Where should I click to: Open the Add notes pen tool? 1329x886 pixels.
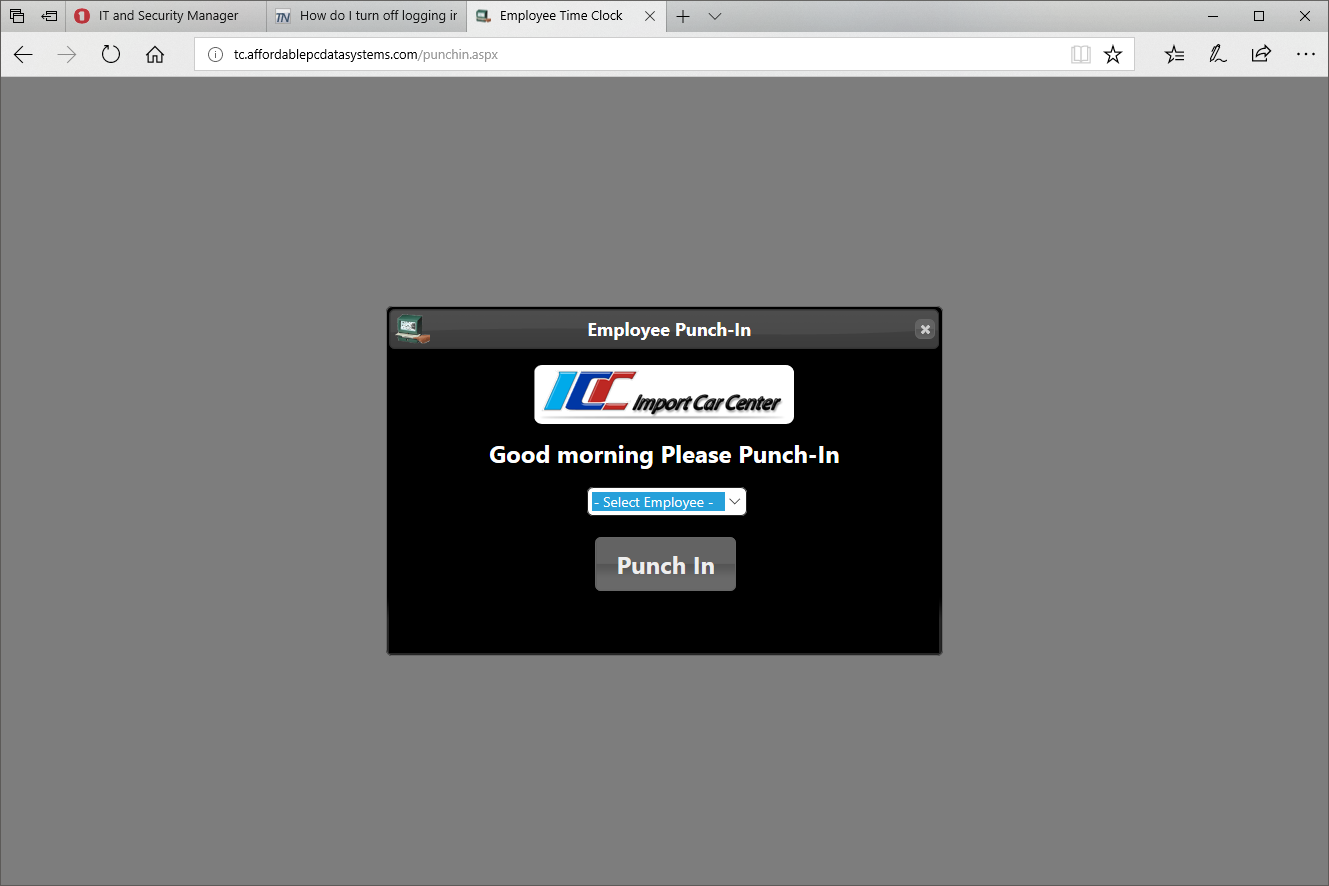pos(1217,55)
